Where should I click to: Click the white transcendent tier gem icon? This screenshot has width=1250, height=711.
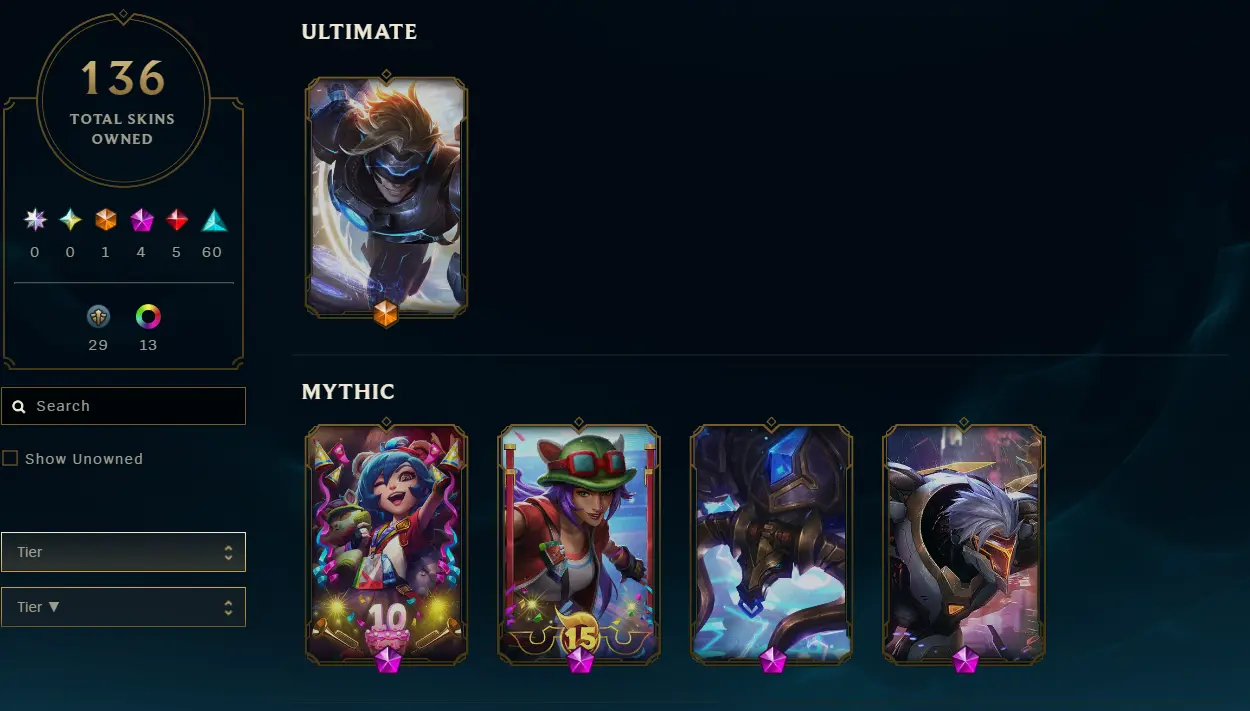click(x=35, y=220)
